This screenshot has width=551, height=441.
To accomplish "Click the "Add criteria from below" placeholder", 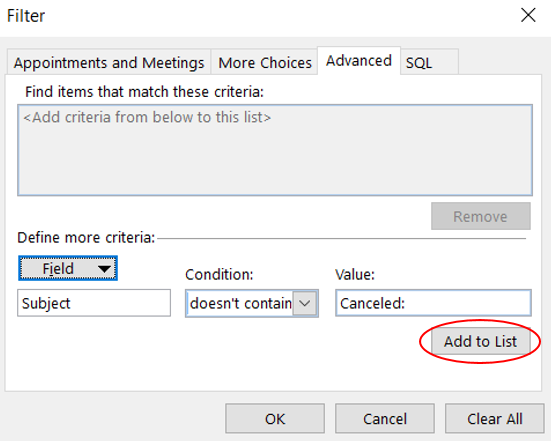I will 147,117.
